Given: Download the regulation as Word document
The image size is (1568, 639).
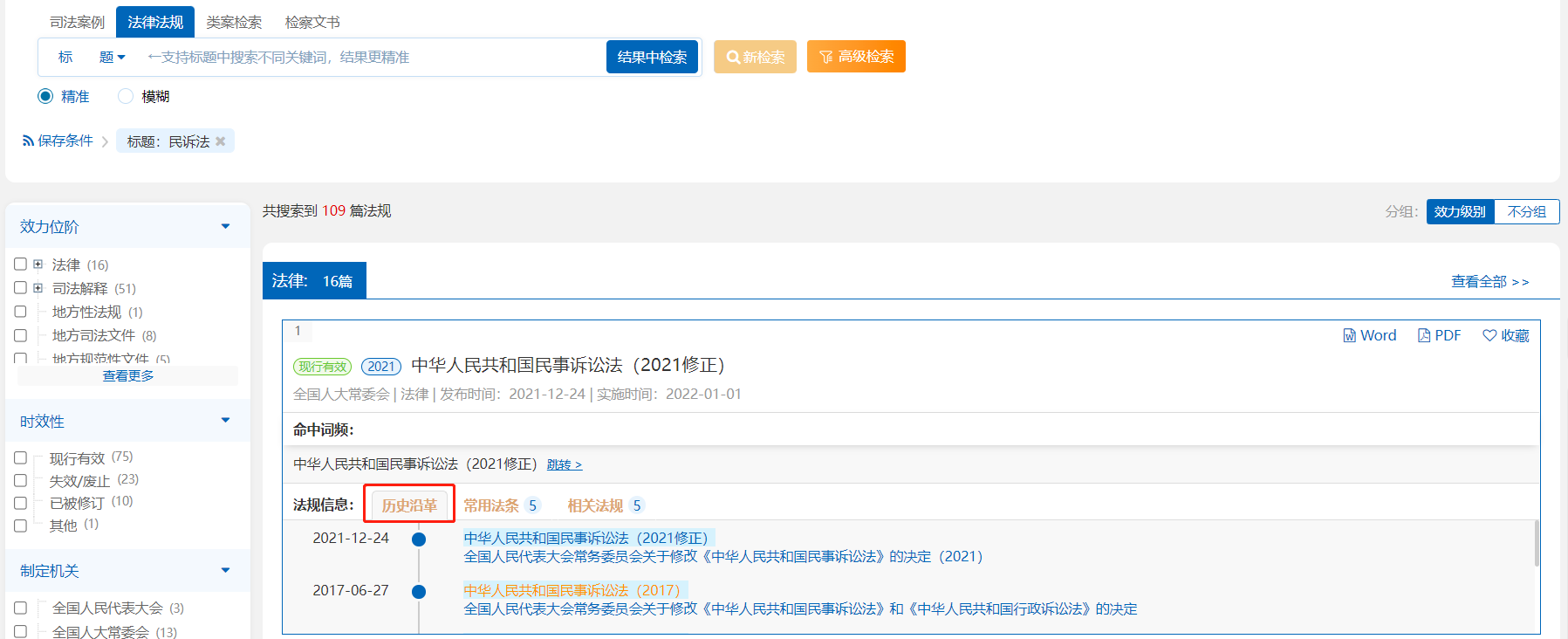Looking at the screenshot, I should pos(1369,335).
